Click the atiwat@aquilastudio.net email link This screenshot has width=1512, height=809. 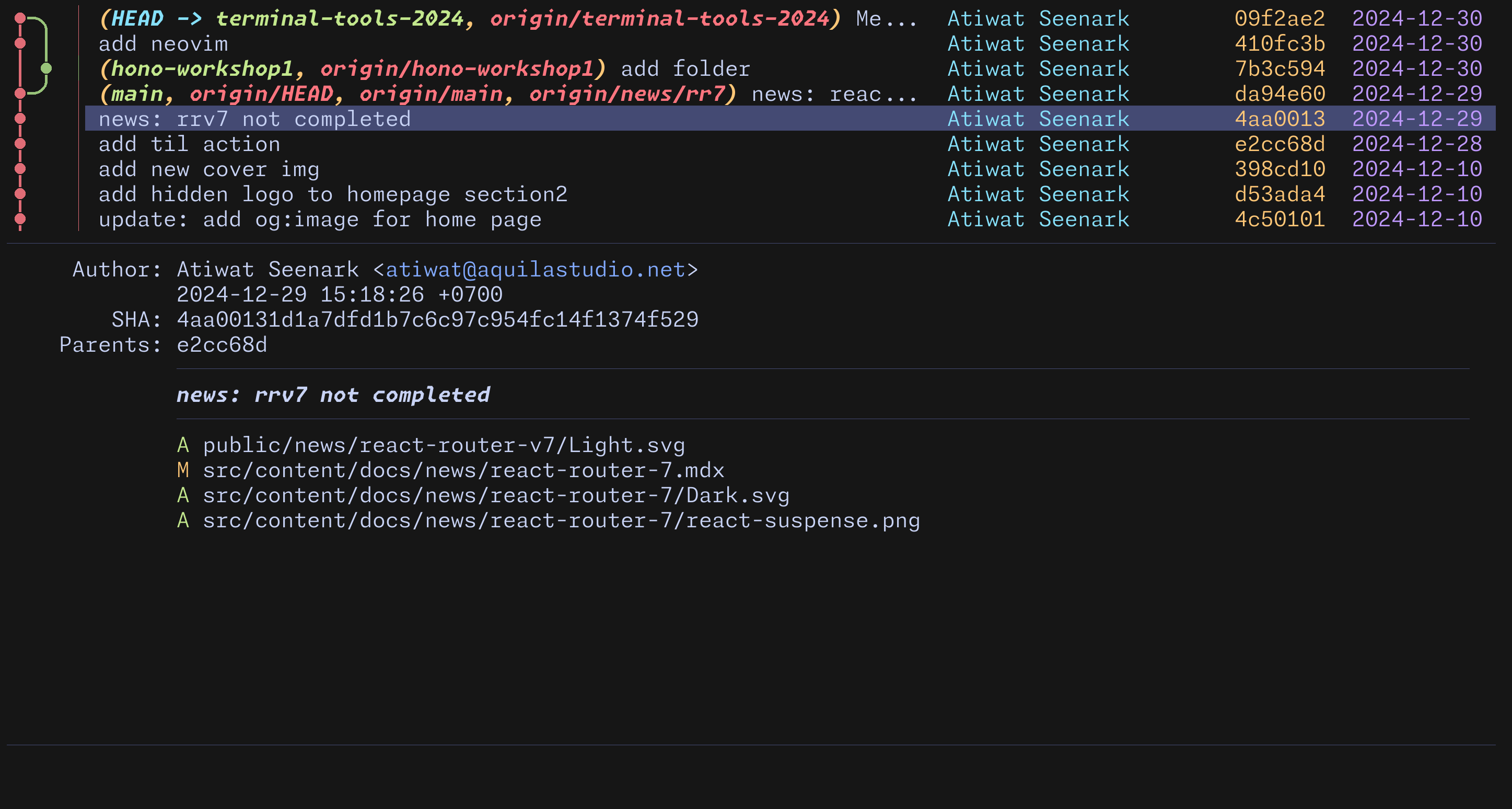pos(536,270)
